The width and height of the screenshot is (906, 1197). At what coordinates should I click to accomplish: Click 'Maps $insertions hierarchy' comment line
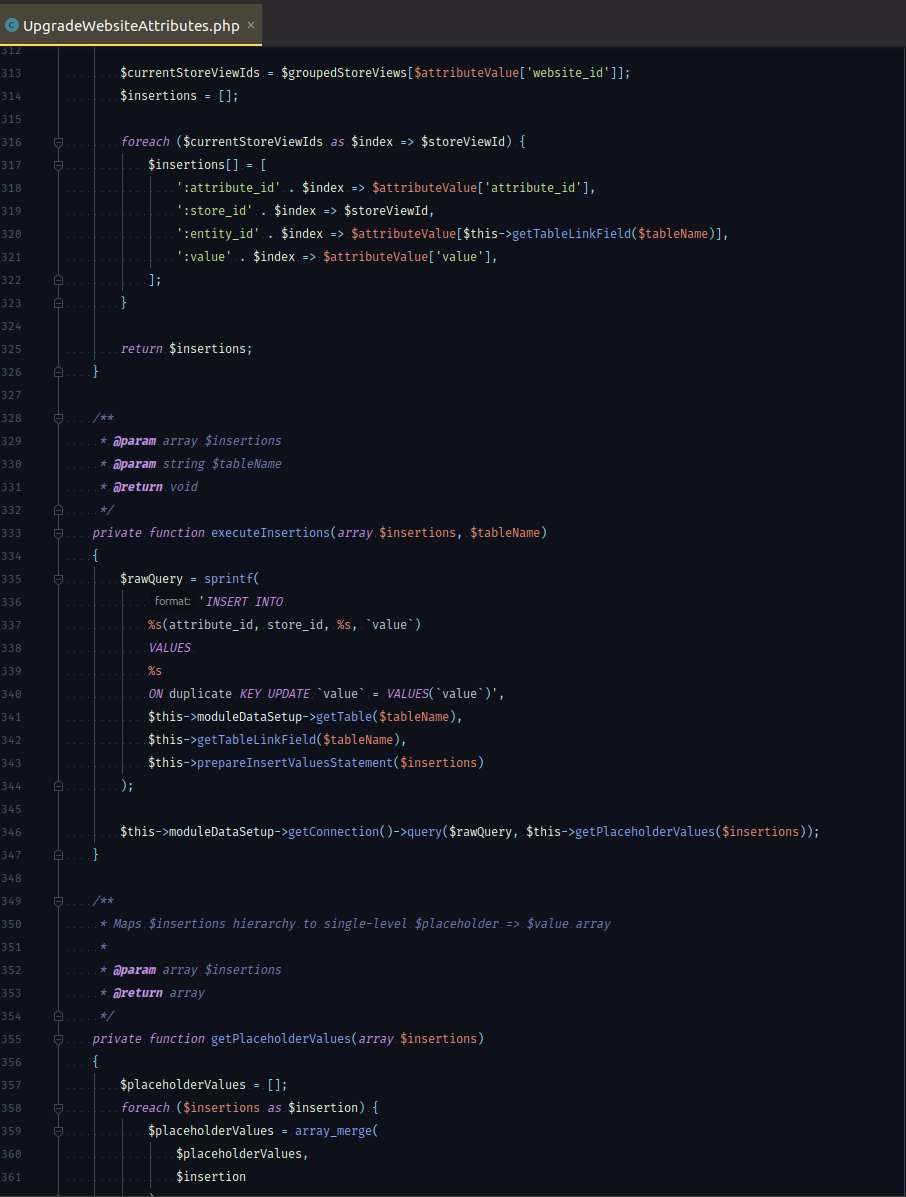tap(362, 924)
